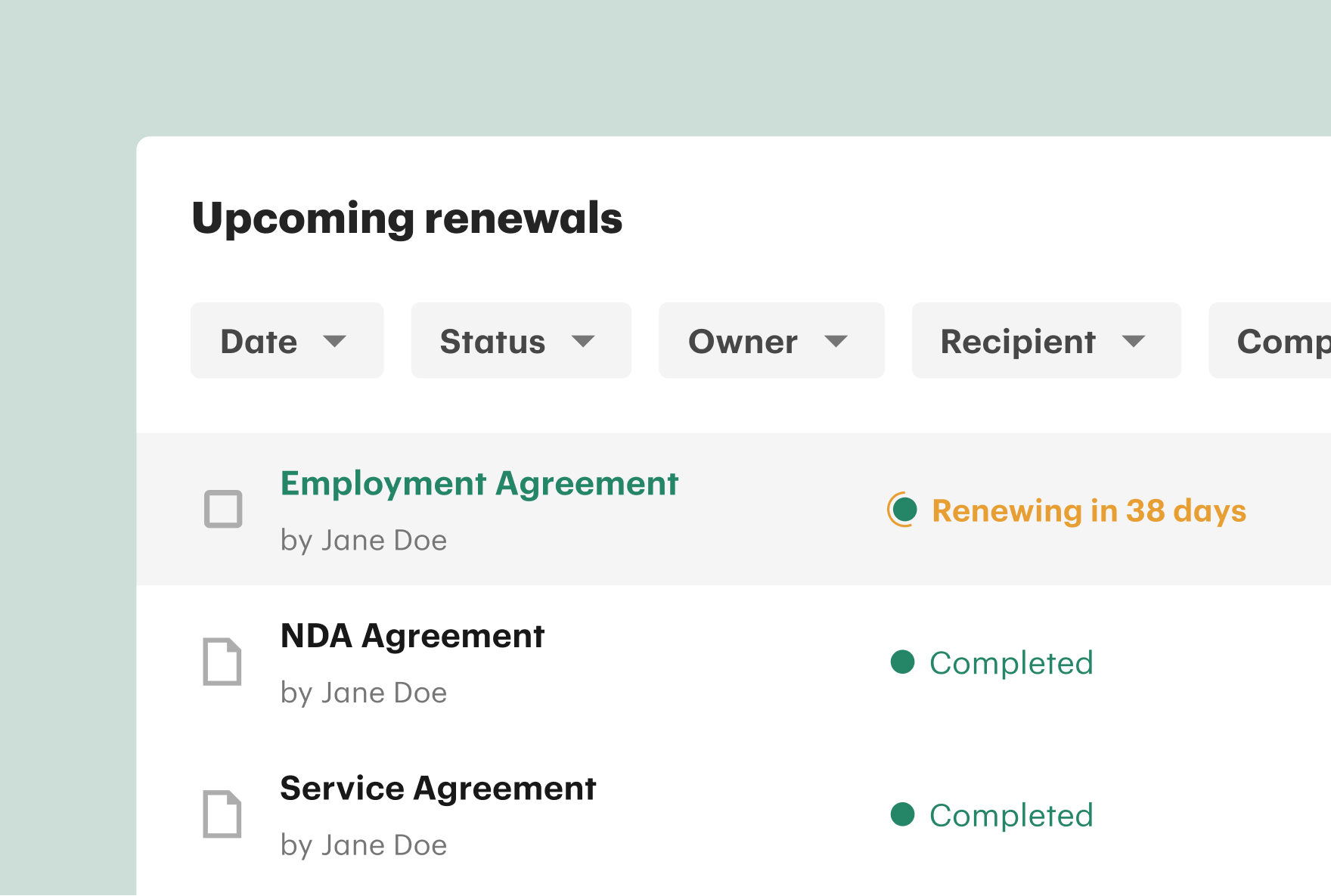Click the Upcoming renewals heading

point(407,219)
